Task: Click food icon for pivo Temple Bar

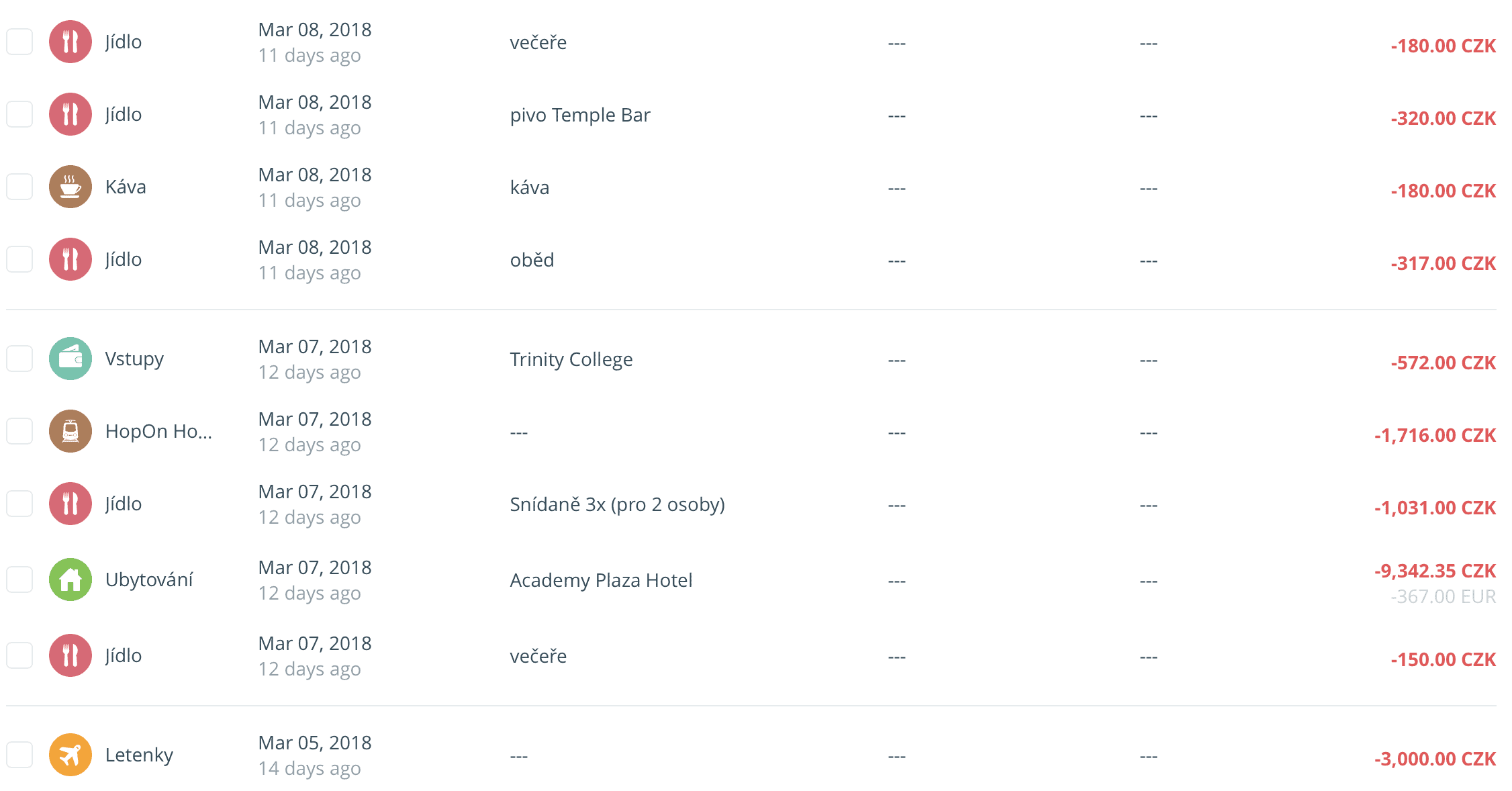Action: pos(70,114)
